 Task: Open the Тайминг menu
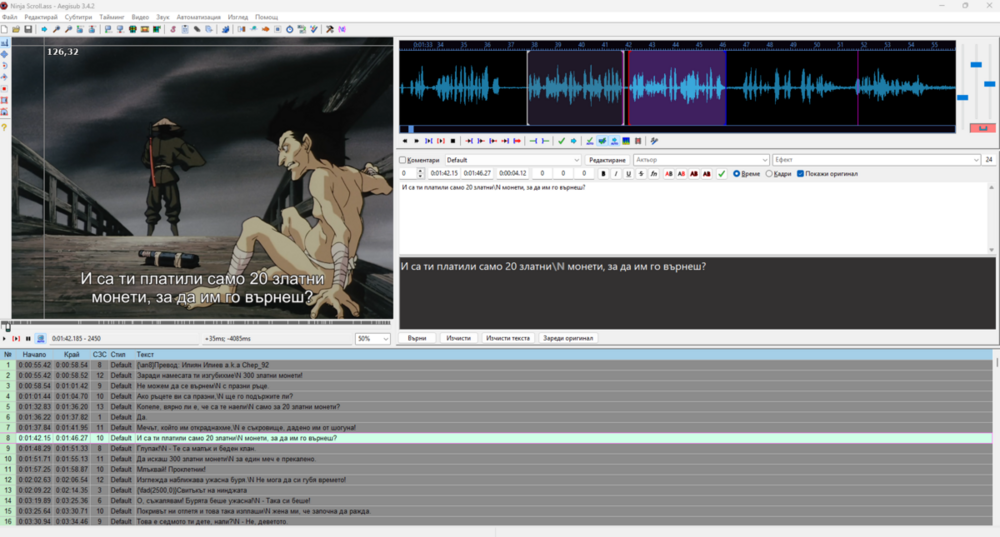pyautogui.click(x=112, y=17)
